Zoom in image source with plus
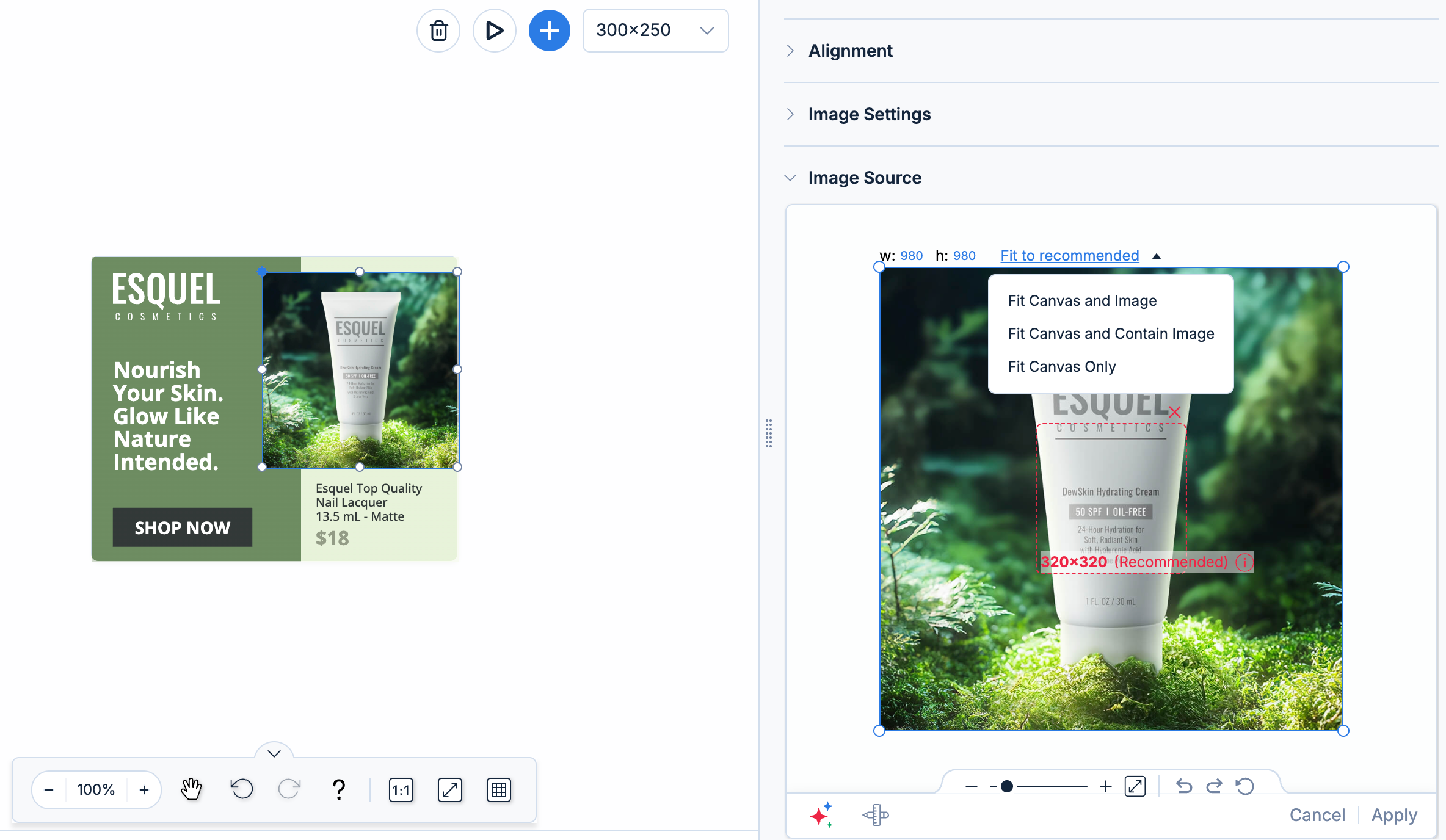1446x840 pixels. pos(1105,786)
